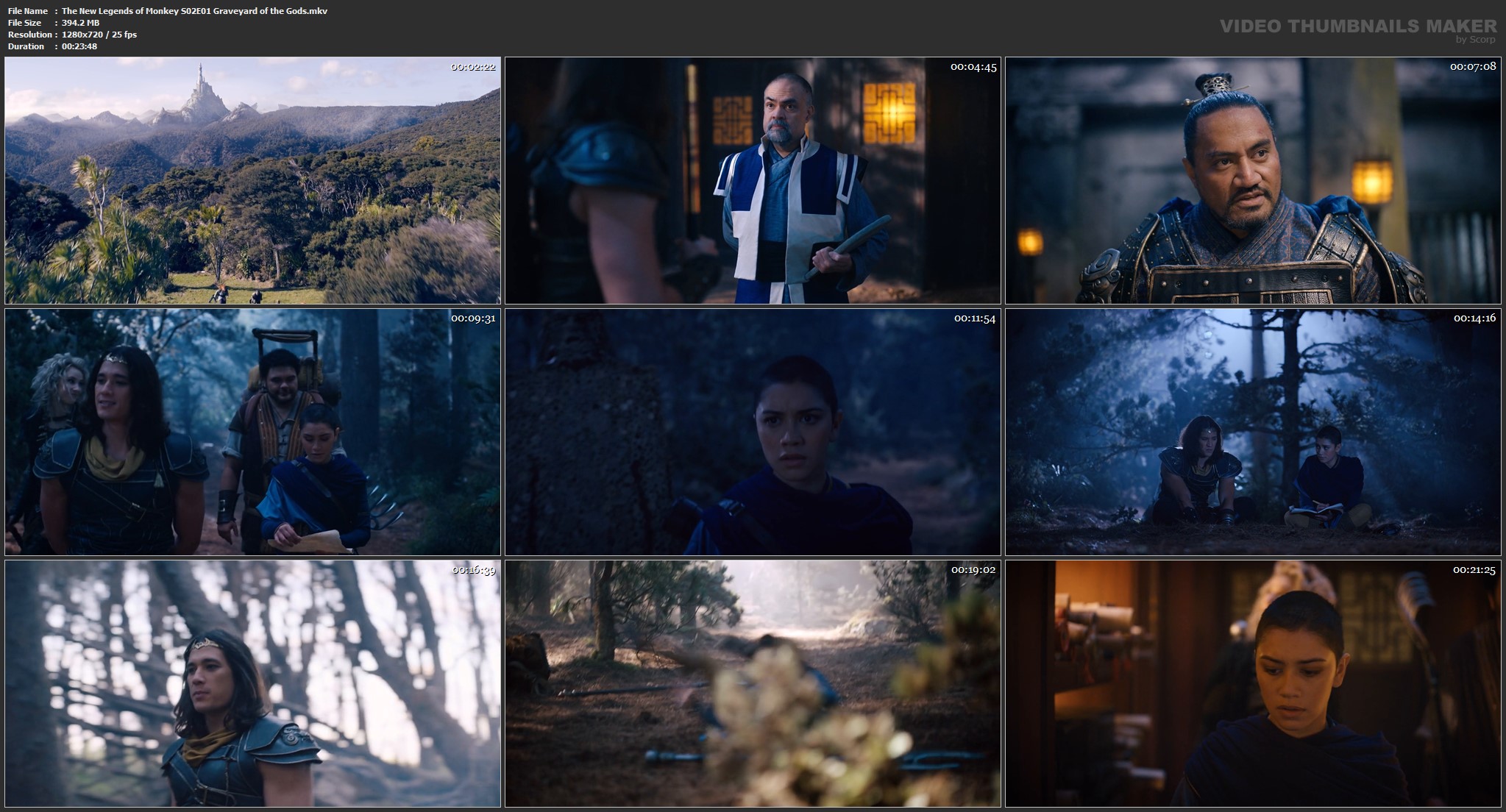Screen dimensions: 1506x812
Task: Open the crowned man frame at 00:16:39
Action: (252, 683)
